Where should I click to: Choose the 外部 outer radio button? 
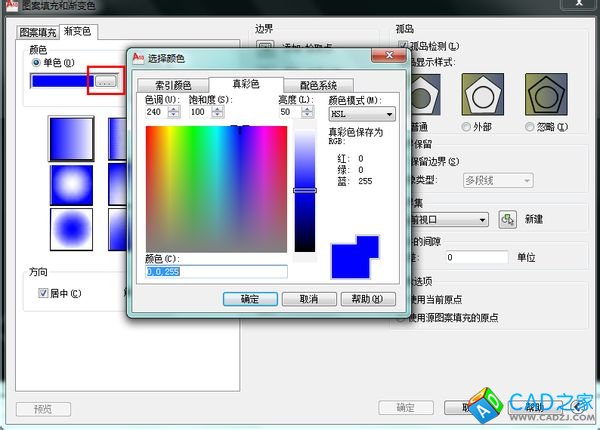tap(466, 127)
